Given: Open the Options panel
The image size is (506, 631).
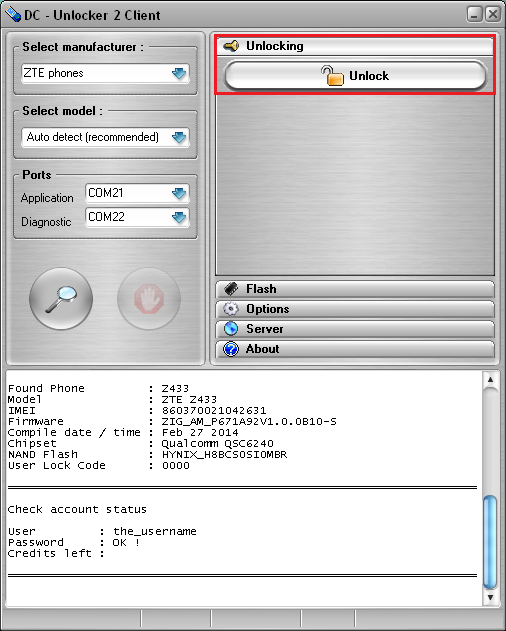Looking at the screenshot, I should pos(355,309).
